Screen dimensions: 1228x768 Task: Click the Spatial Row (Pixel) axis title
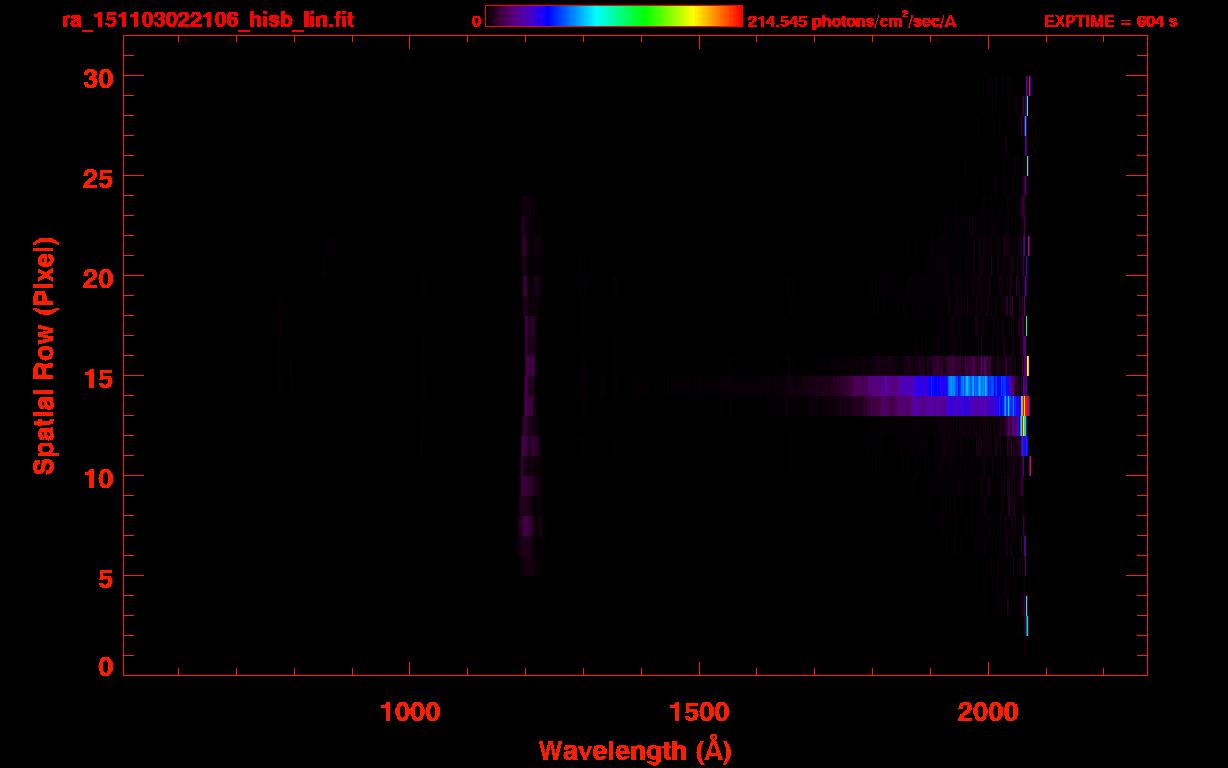(x=44, y=356)
